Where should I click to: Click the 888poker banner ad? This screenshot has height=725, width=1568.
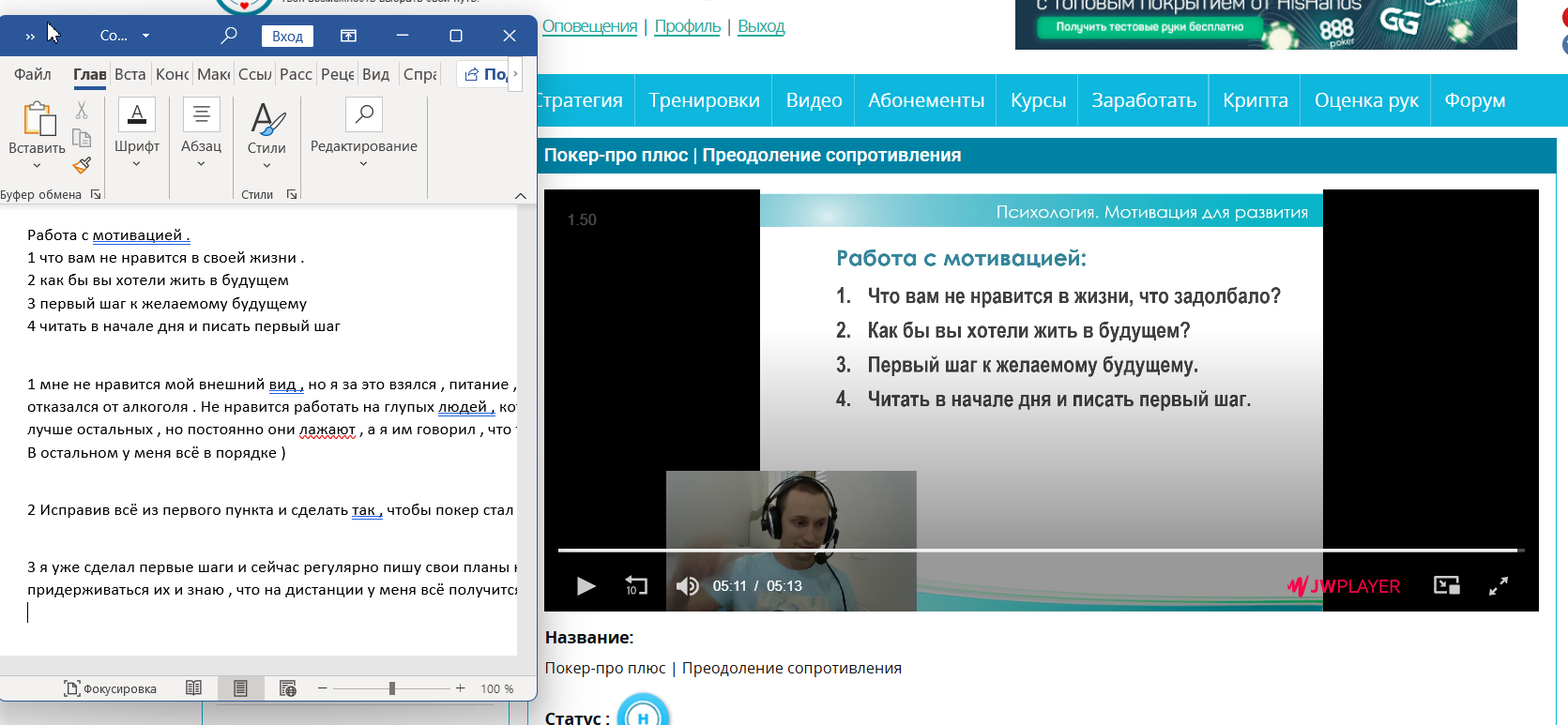pos(1266,24)
